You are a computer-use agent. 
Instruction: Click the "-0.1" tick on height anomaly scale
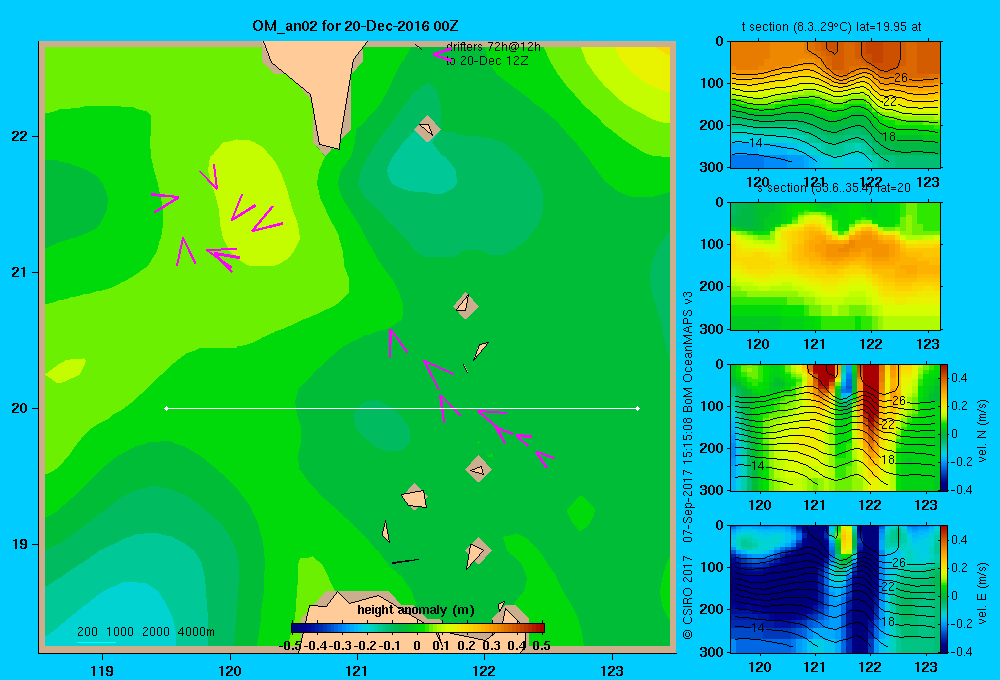390,646
